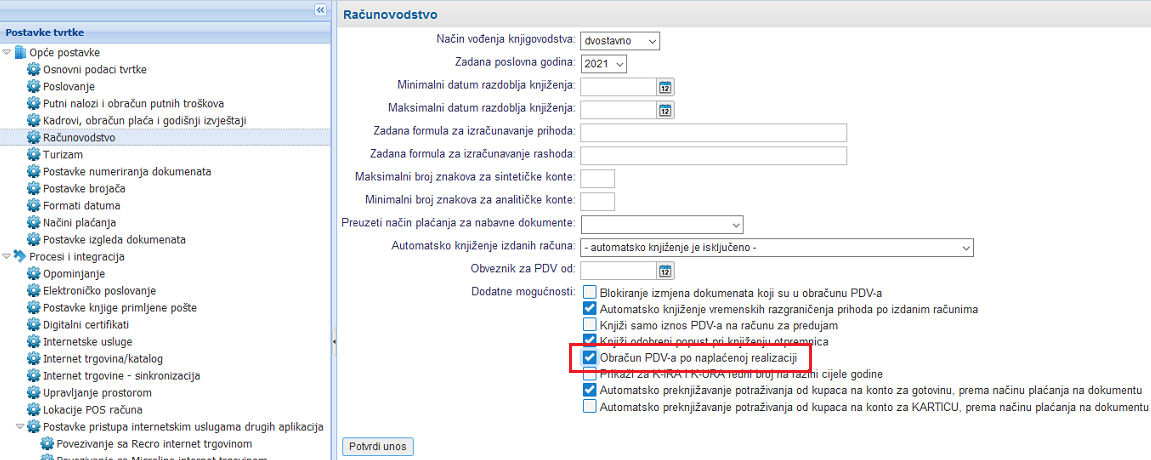
Task: Click gear icon beside Postavke knjige primljene pošte
Action: 34,307
